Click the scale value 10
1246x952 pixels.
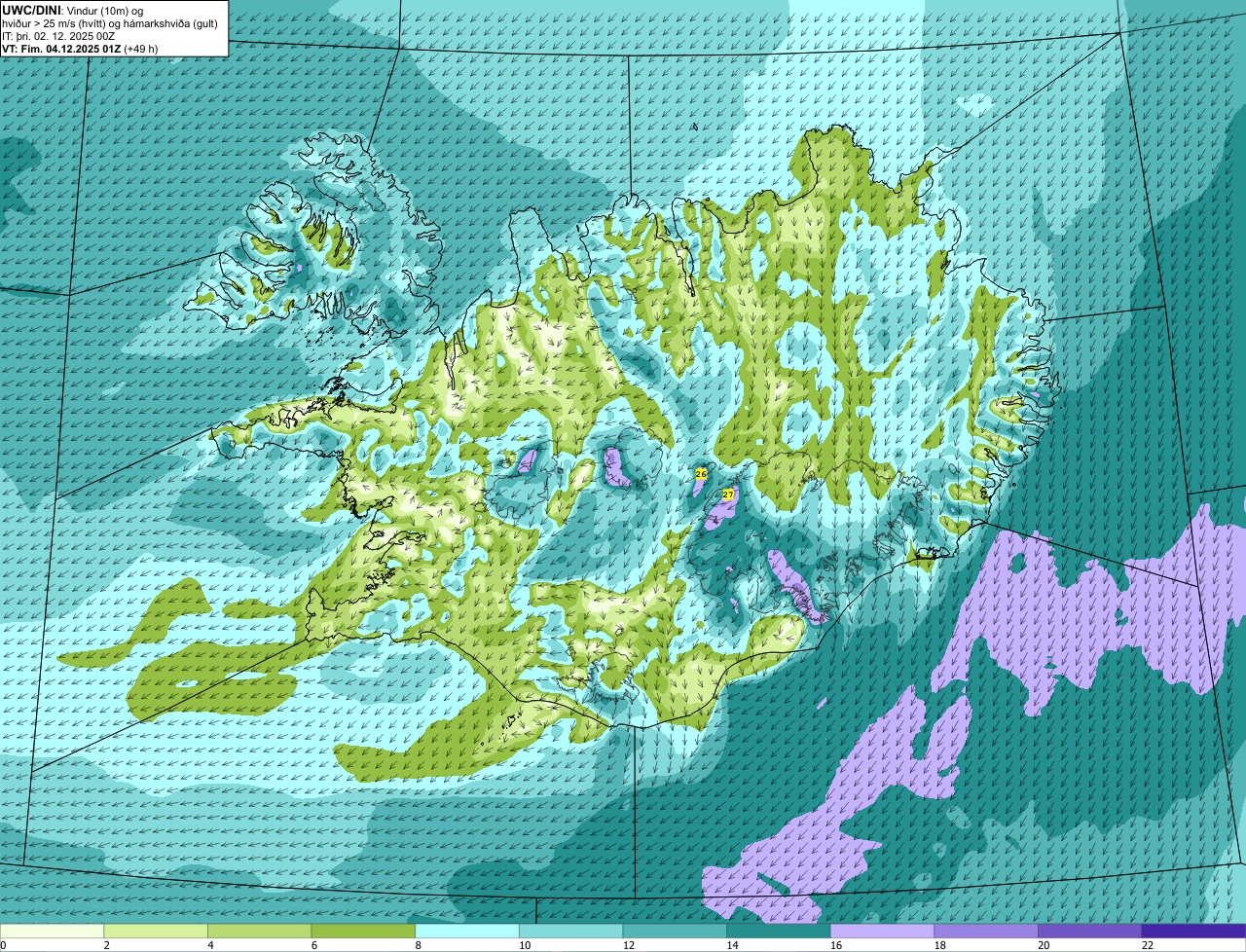524,945
